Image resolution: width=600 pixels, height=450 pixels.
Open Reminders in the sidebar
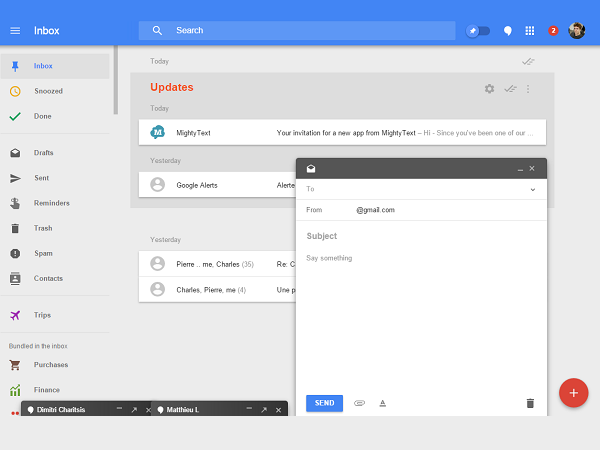[x=55, y=203]
